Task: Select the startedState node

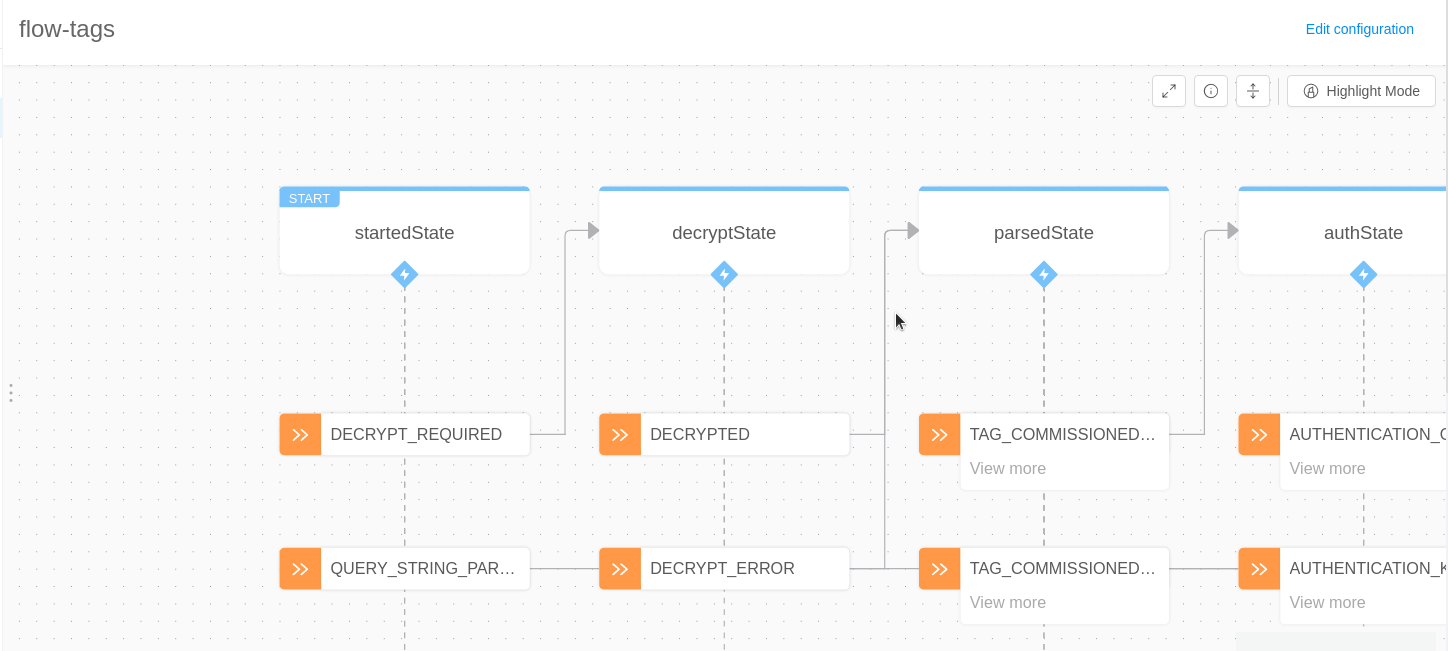Action: point(404,233)
